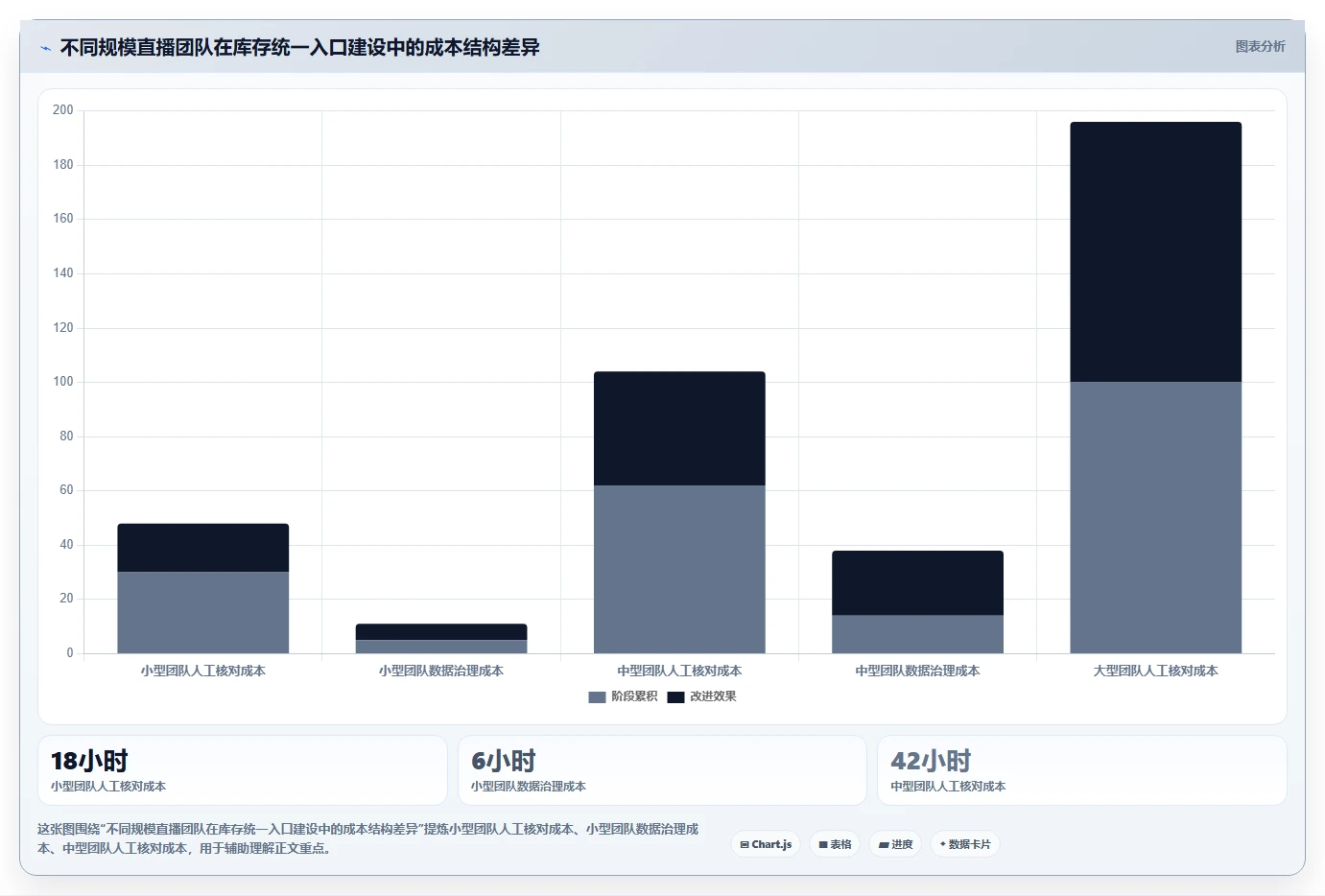1325x896 pixels.
Task: Click the gray segment of 小型团队人工核对成本 bar
Action: [x=203, y=612]
